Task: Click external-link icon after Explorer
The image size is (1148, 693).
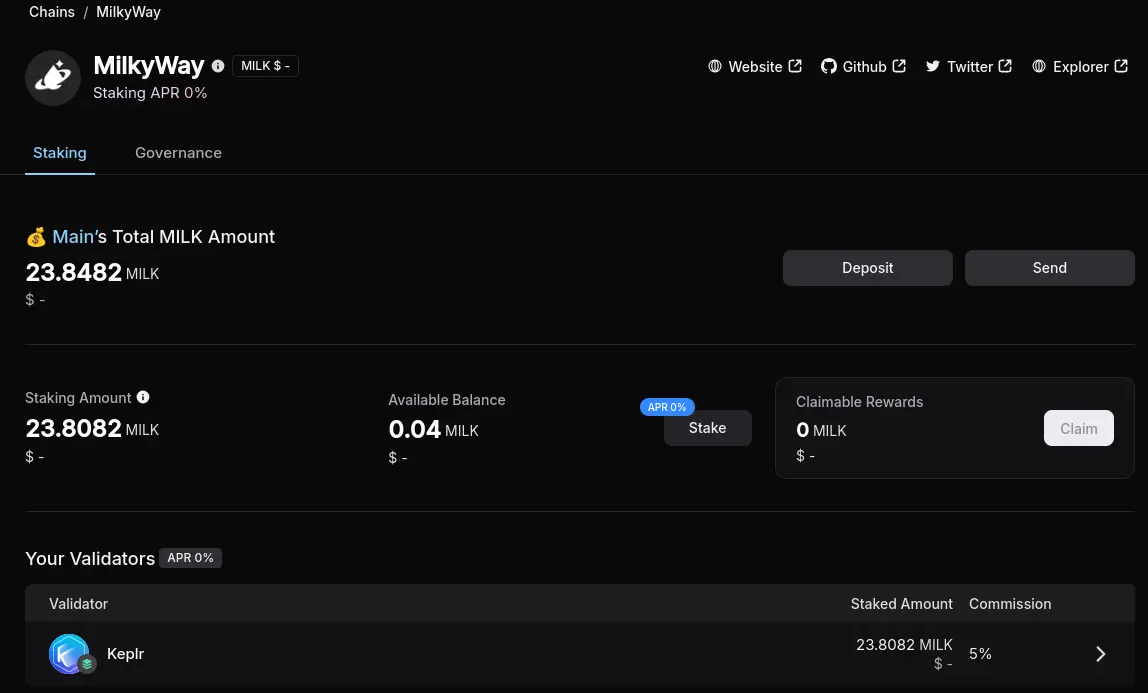Action: [1121, 66]
